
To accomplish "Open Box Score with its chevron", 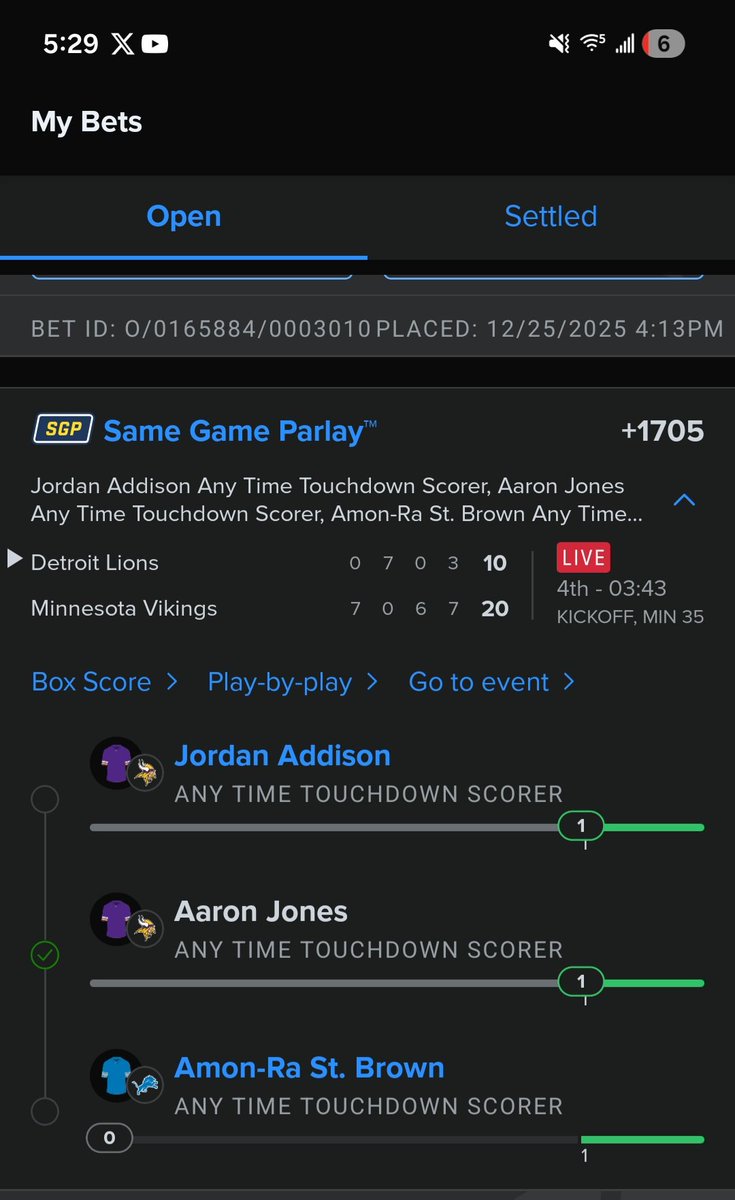I will 105,682.
